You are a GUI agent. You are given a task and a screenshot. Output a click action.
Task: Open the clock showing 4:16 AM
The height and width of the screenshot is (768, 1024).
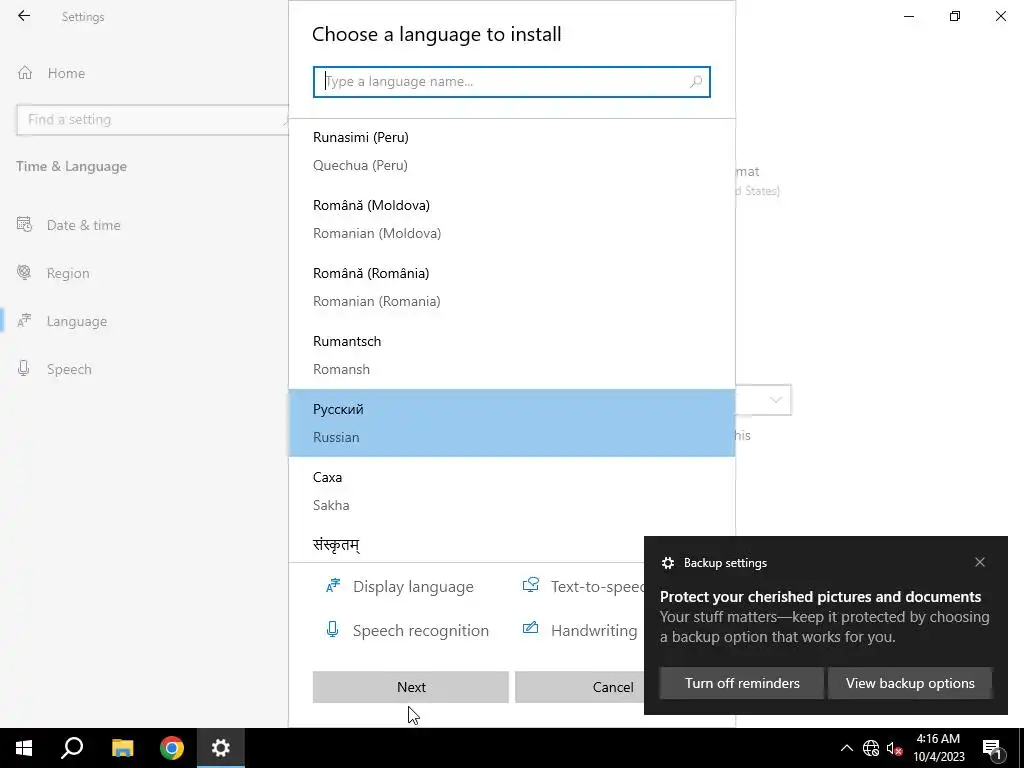pyautogui.click(x=938, y=748)
